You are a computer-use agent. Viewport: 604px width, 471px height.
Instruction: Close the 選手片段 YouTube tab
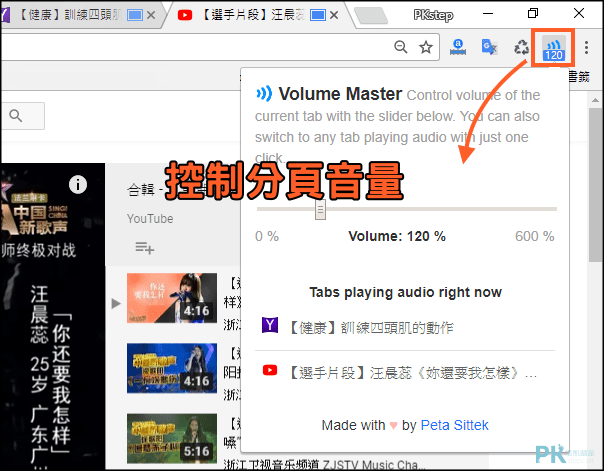(x=334, y=15)
